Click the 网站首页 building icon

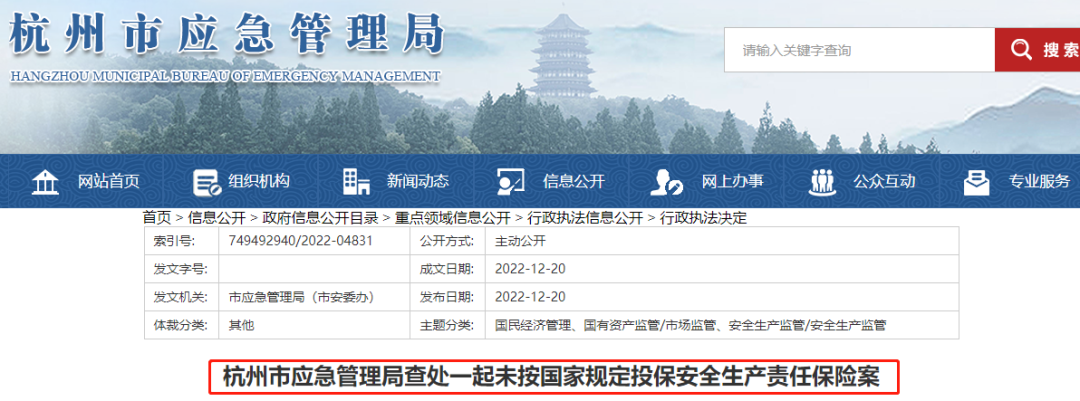(x=45, y=182)
